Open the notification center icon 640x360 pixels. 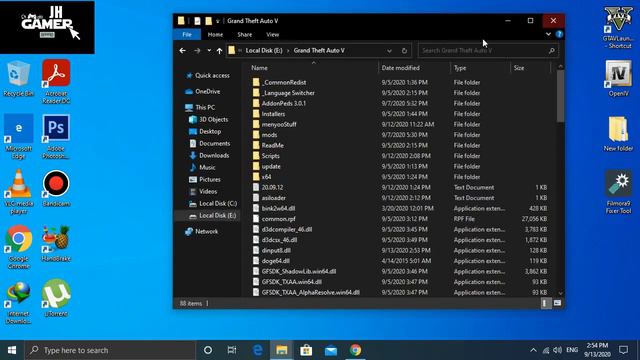click(x=623, y=350)
